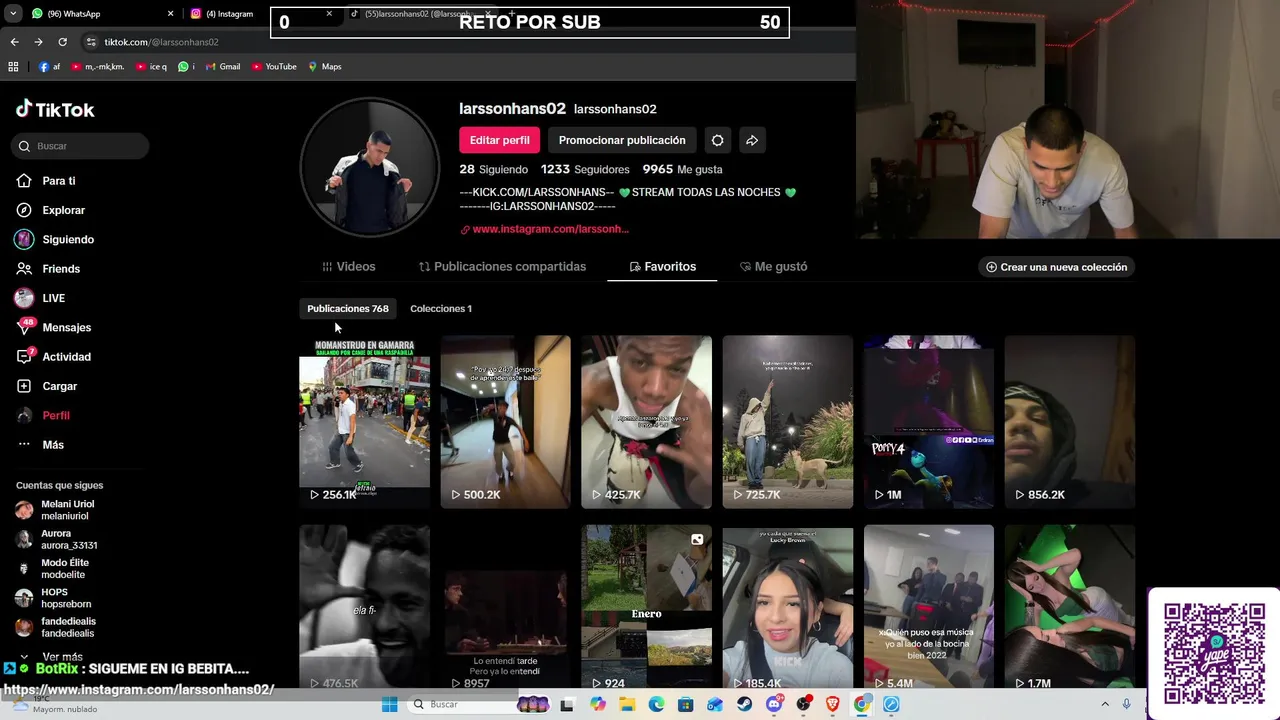This screenshot has width=1280, height=720.
Task: Go to Siguiendo feed
Action: pos(54,240)
